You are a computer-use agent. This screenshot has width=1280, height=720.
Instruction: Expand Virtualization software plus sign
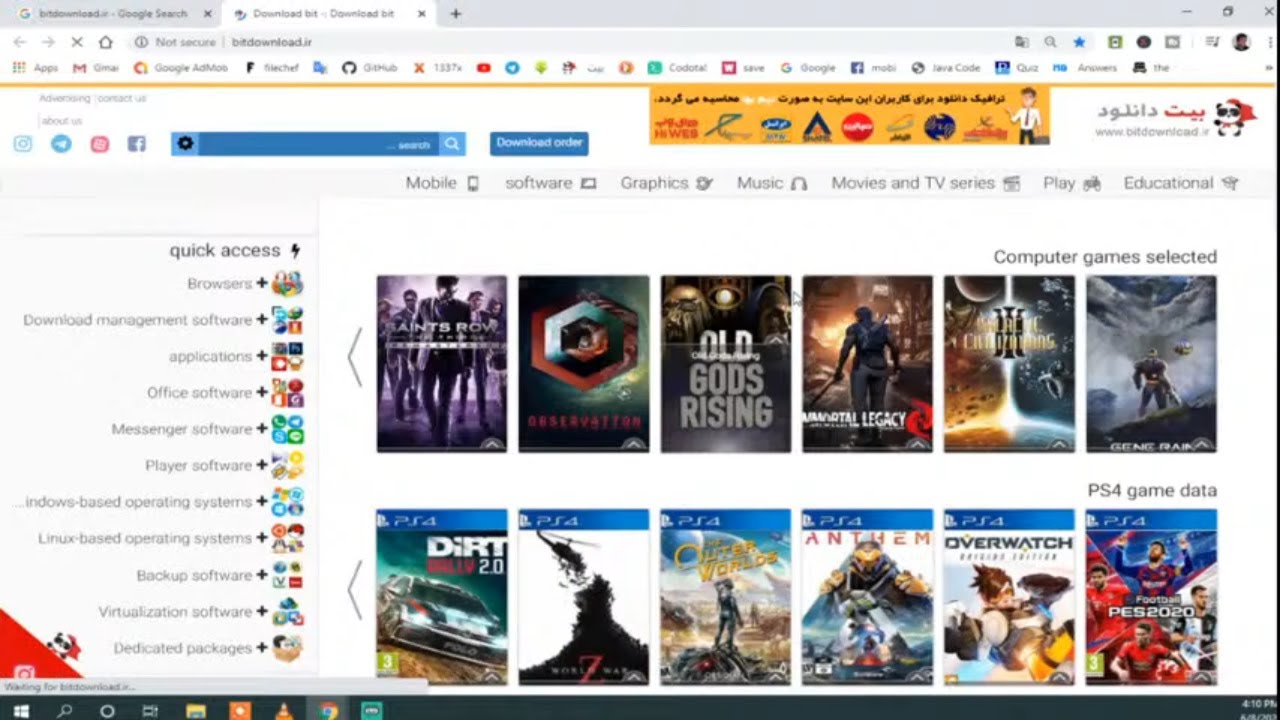[262, 611]
